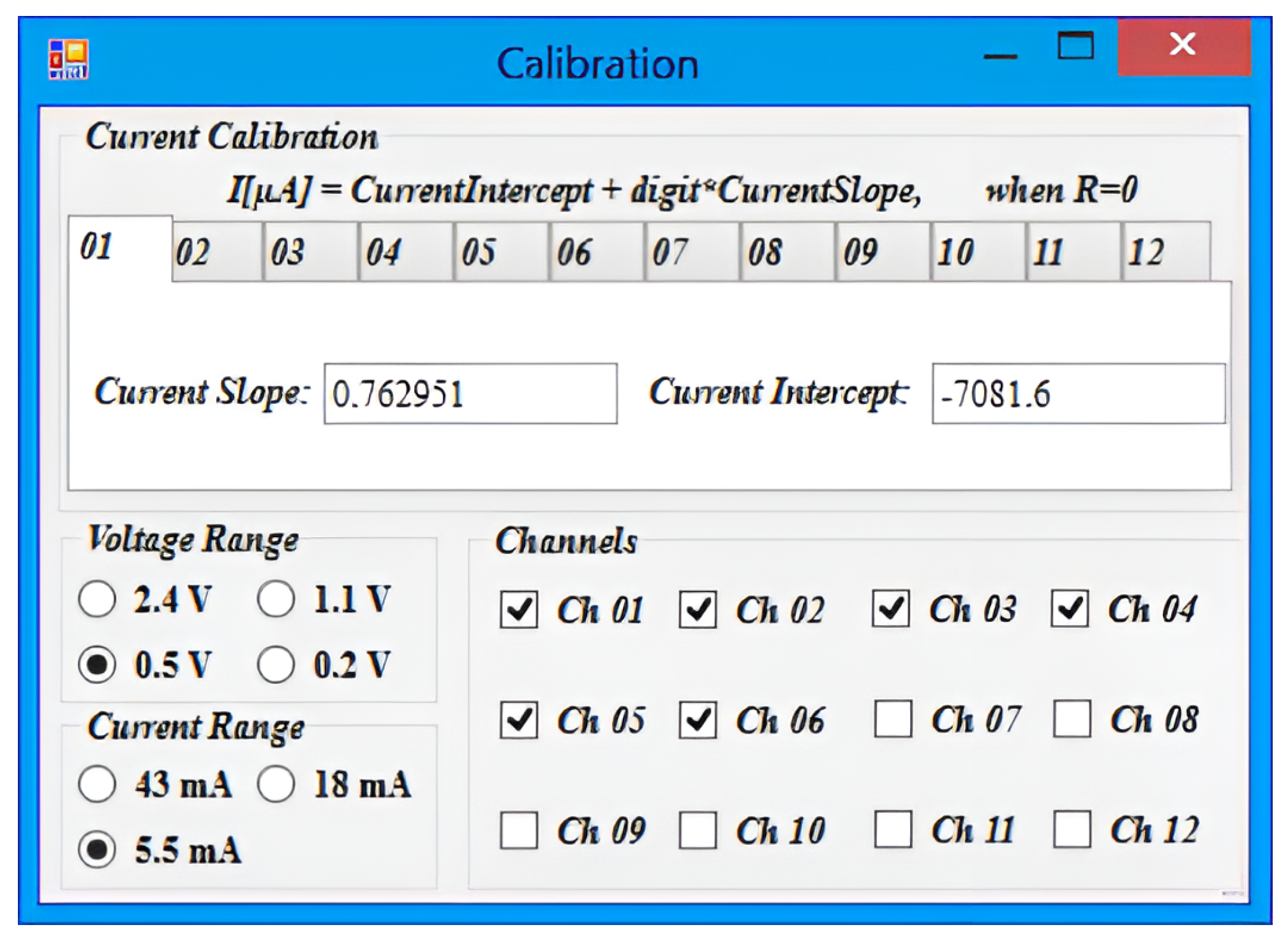Enable the Ch 07 checkbox
The width and height of the screenshot is (1288, 941).
click(892, 720)
